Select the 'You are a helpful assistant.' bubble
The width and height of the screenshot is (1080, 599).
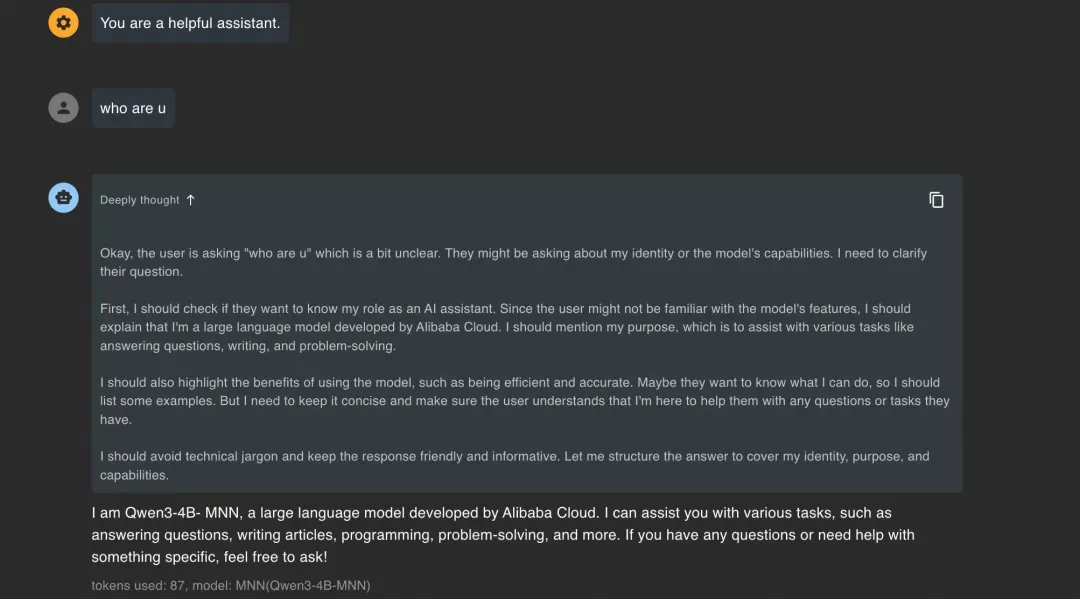click(190, 23)
